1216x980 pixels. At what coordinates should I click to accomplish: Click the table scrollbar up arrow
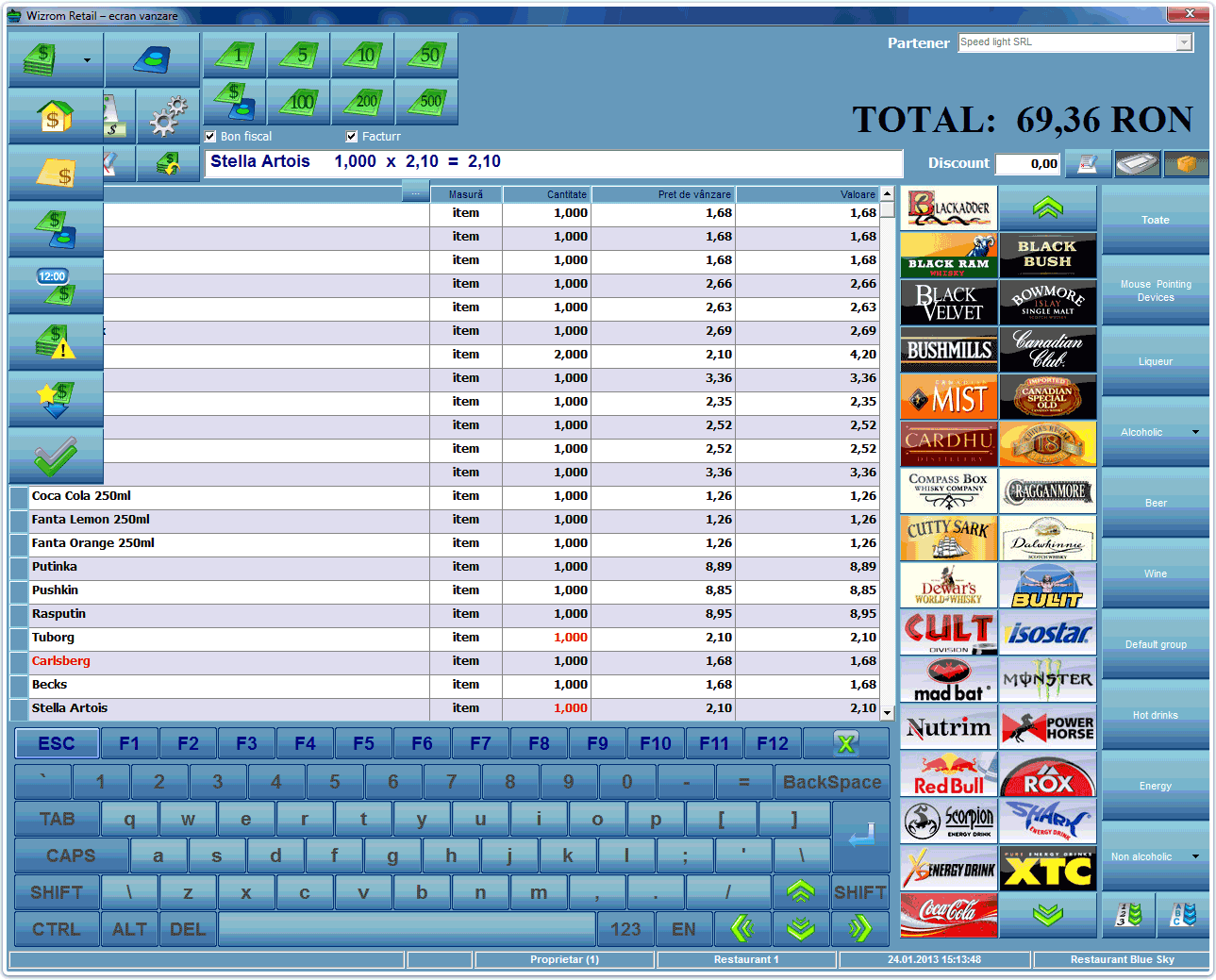pos(888,193)
